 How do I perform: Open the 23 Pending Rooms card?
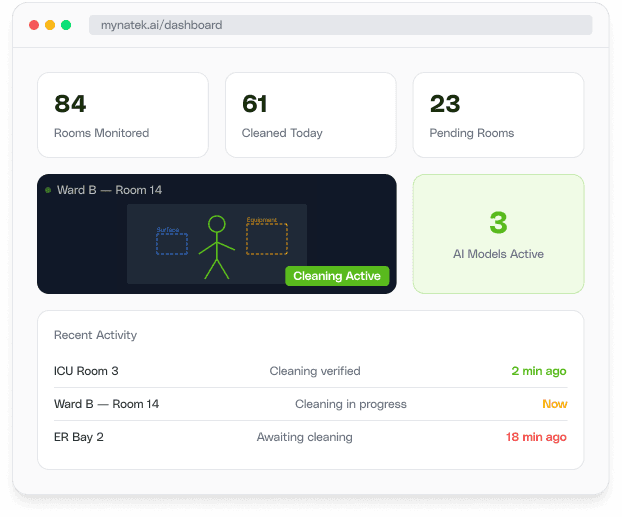tap(498, 115)
